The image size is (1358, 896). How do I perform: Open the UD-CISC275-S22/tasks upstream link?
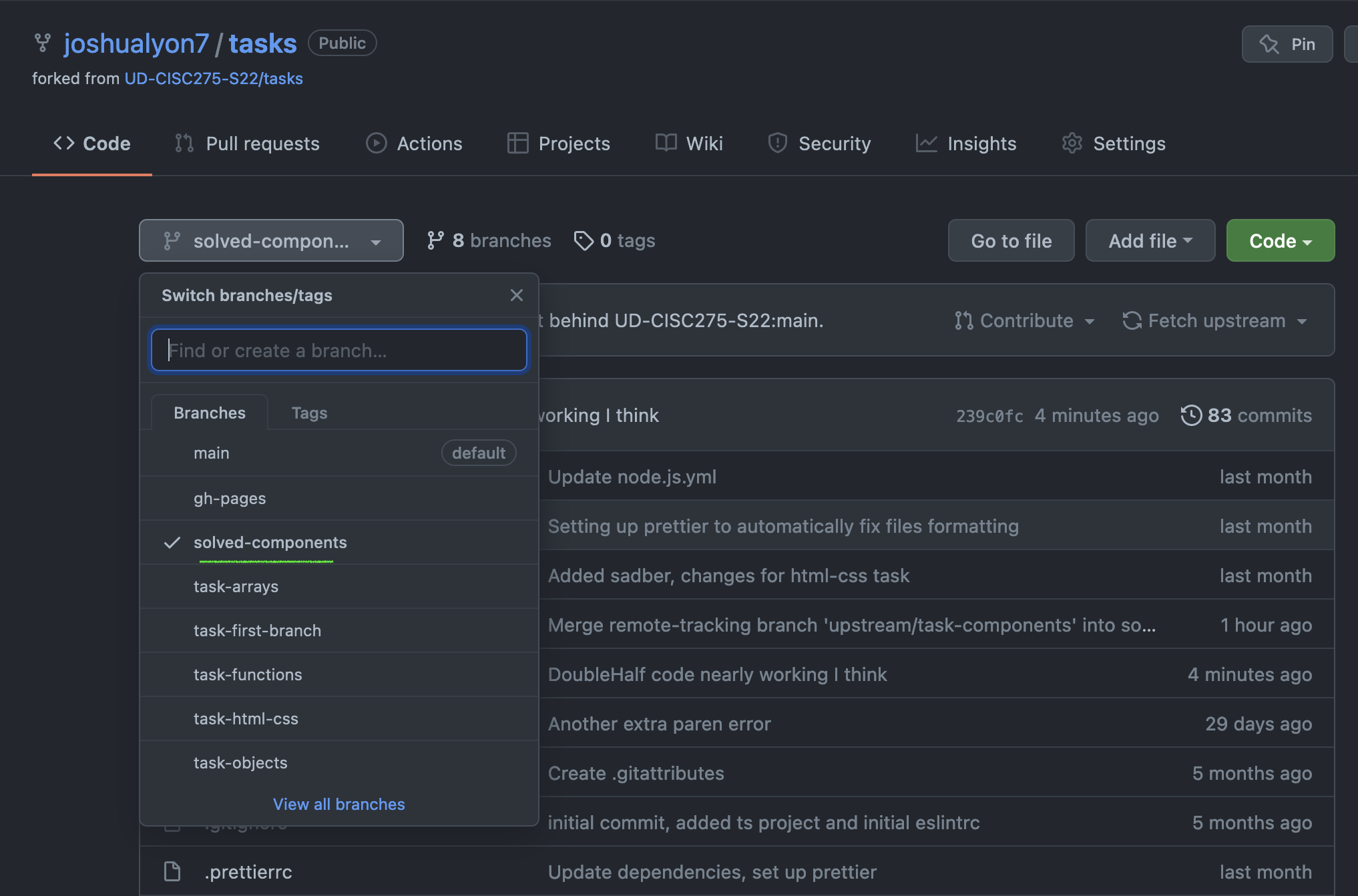tap(214, 78)
